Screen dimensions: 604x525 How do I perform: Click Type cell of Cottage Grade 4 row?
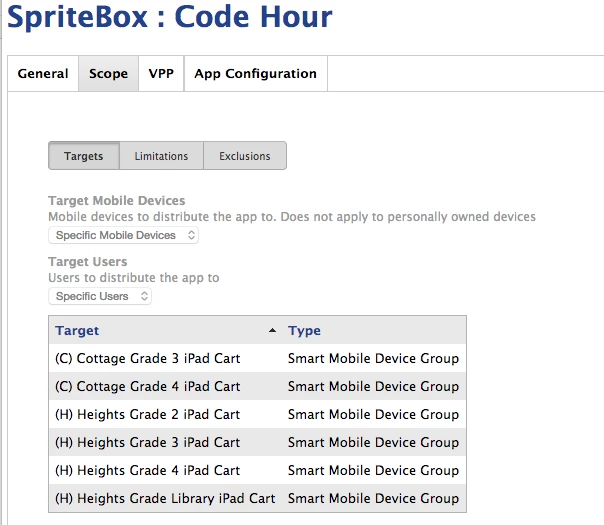[x=373, y=386]
